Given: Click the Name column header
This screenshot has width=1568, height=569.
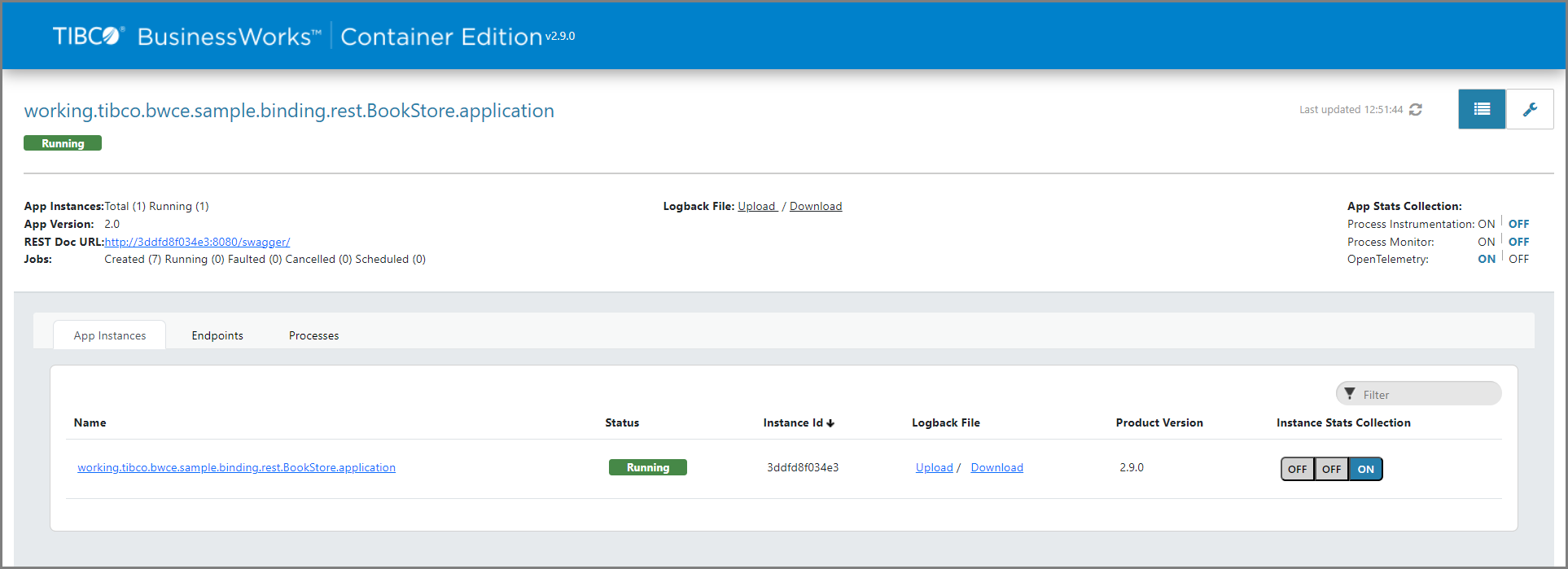Looking at the screenshot, I should [90, 422].
